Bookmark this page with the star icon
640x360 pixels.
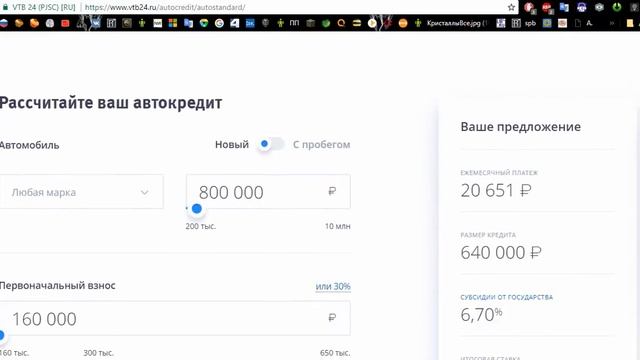coord(511,7)
